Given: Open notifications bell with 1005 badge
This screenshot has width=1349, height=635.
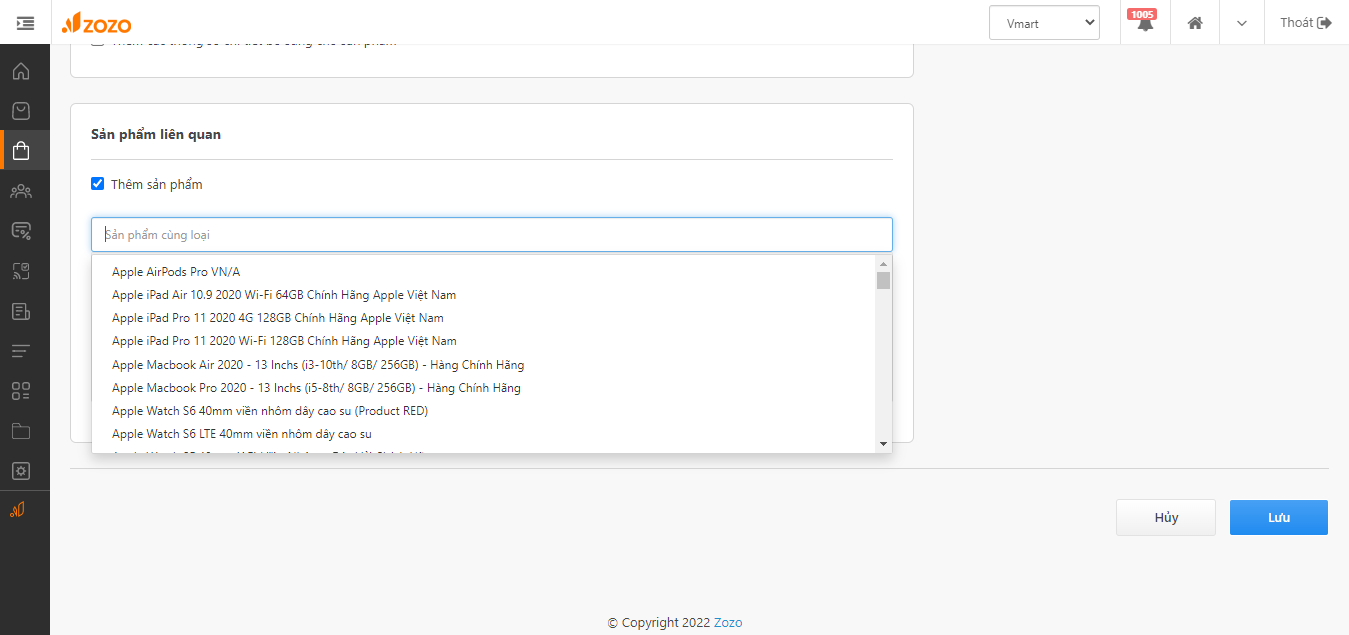Looking at the screenshot, I should [1144, 22].
